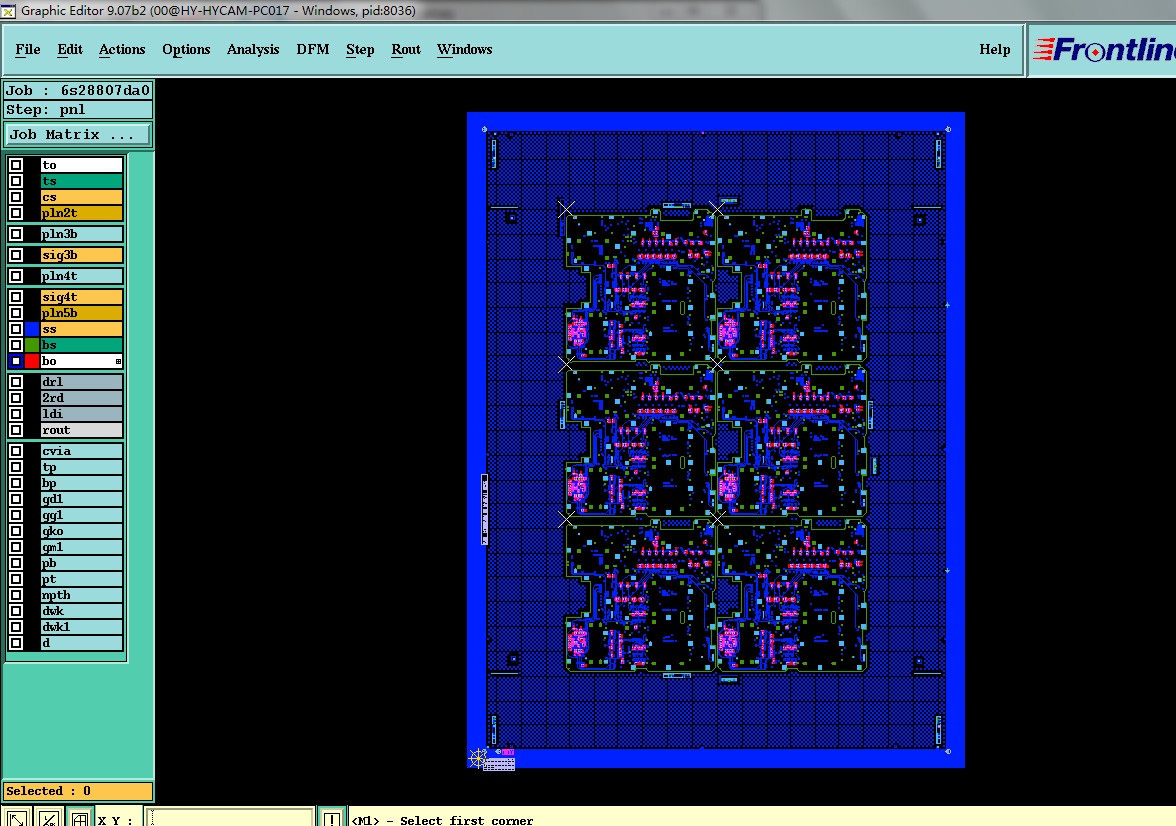The image size is (1176, 826).
Task: Click the Selected : 0 status field
Action: coord(78,791)
